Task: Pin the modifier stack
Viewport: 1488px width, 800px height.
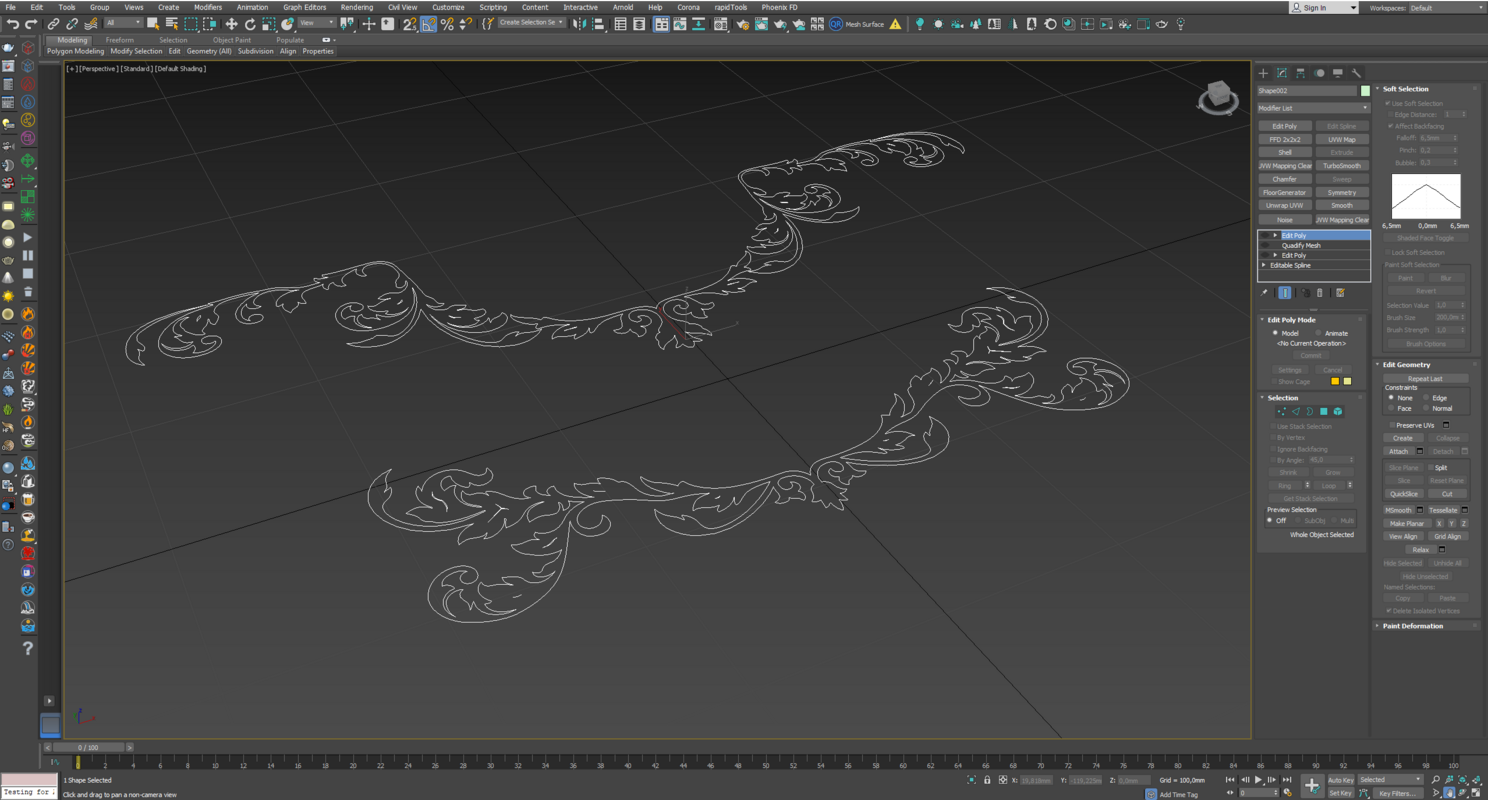Action: pos(1264,293)
